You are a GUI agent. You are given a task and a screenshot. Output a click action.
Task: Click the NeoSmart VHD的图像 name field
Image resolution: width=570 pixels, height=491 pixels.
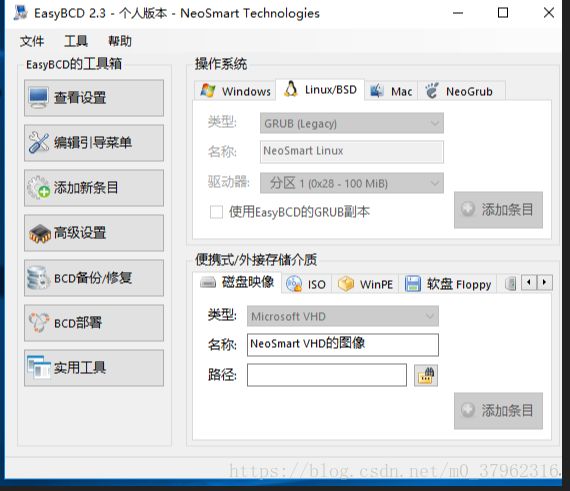343,345
